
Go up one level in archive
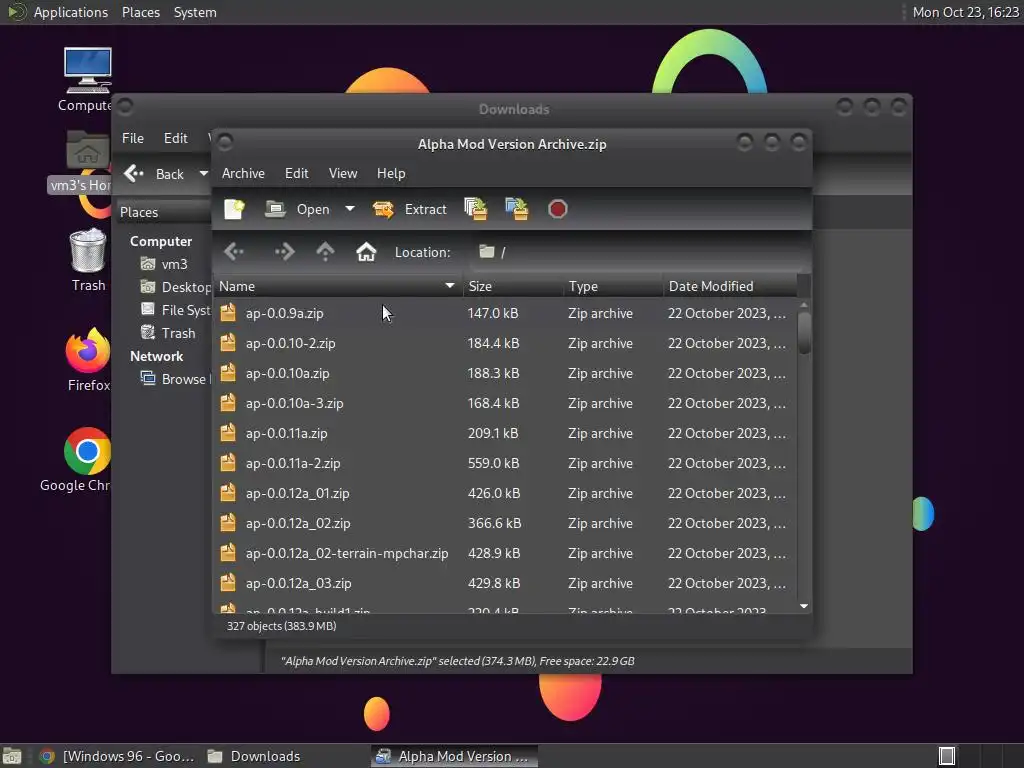[x=325, y=251]
